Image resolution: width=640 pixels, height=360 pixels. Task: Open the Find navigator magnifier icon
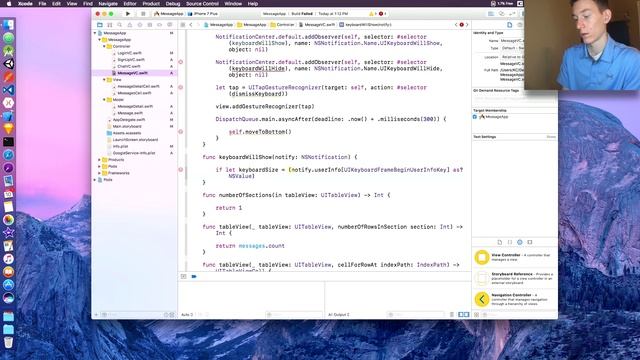point(120,25)
